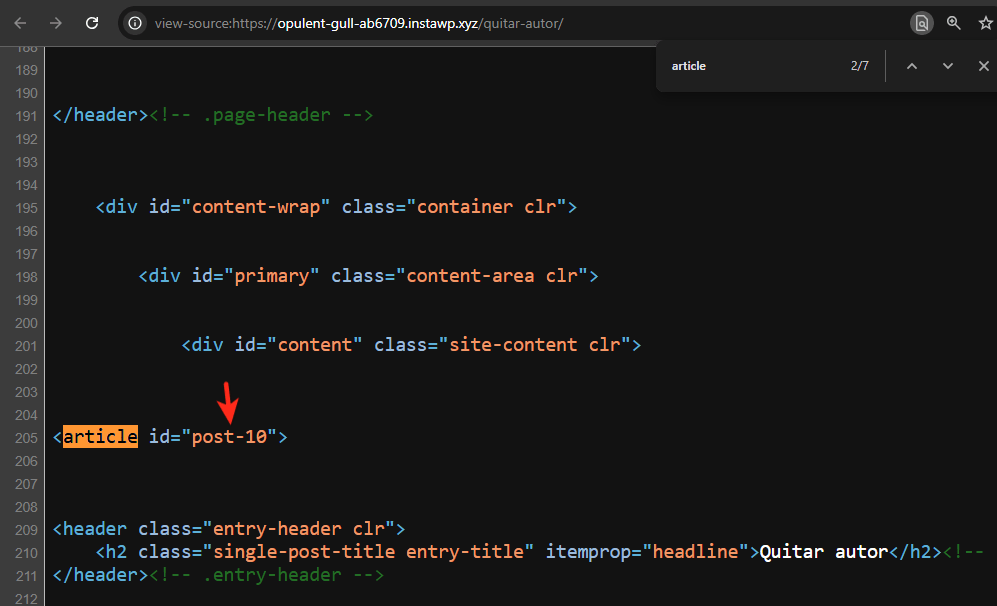Viewport: 997px width, 606px height.
Task: Click the '2/7' match counter
Action: [859, 65]
